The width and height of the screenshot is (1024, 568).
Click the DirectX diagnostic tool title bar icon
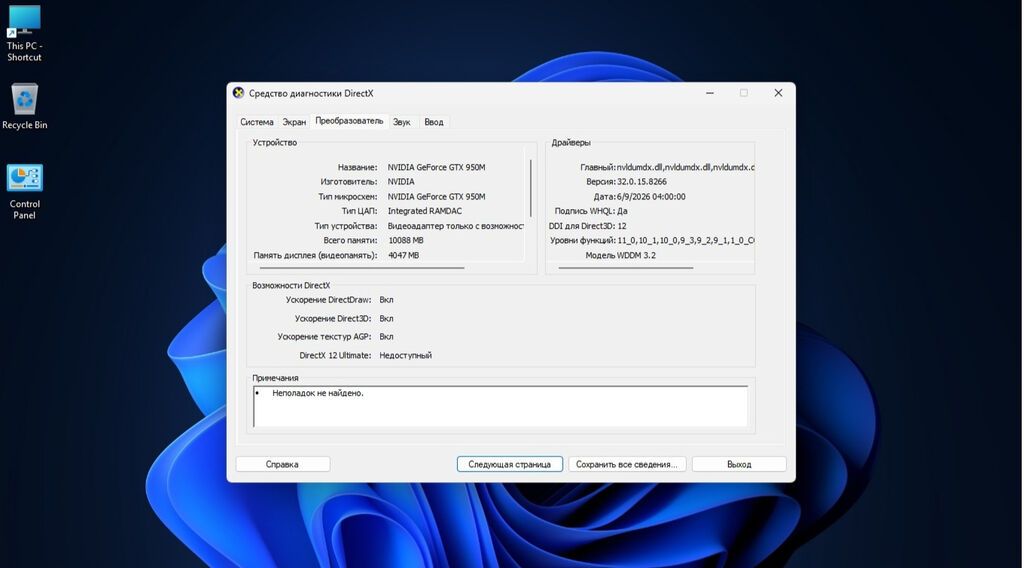click(x=238, y=93)
